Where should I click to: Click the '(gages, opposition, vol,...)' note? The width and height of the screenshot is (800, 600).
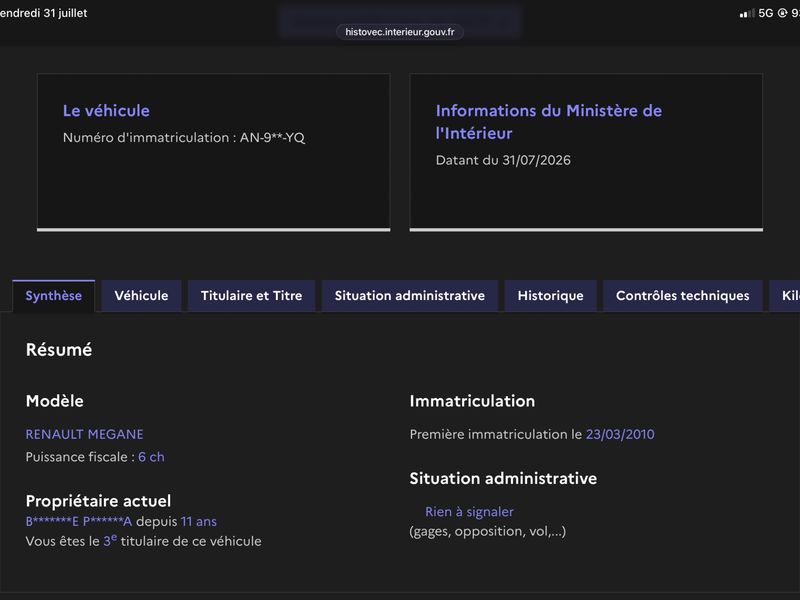point(488,532)
